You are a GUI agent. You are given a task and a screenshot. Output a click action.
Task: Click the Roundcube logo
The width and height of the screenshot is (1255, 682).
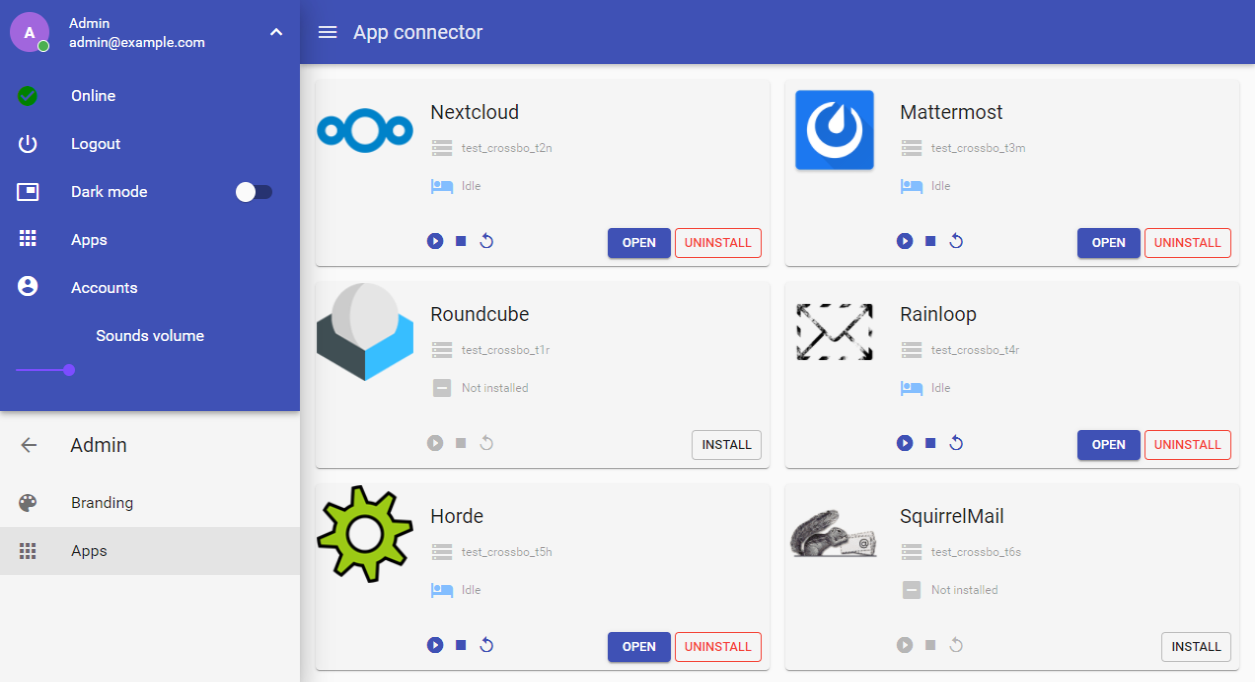click(x=365, y=332)
